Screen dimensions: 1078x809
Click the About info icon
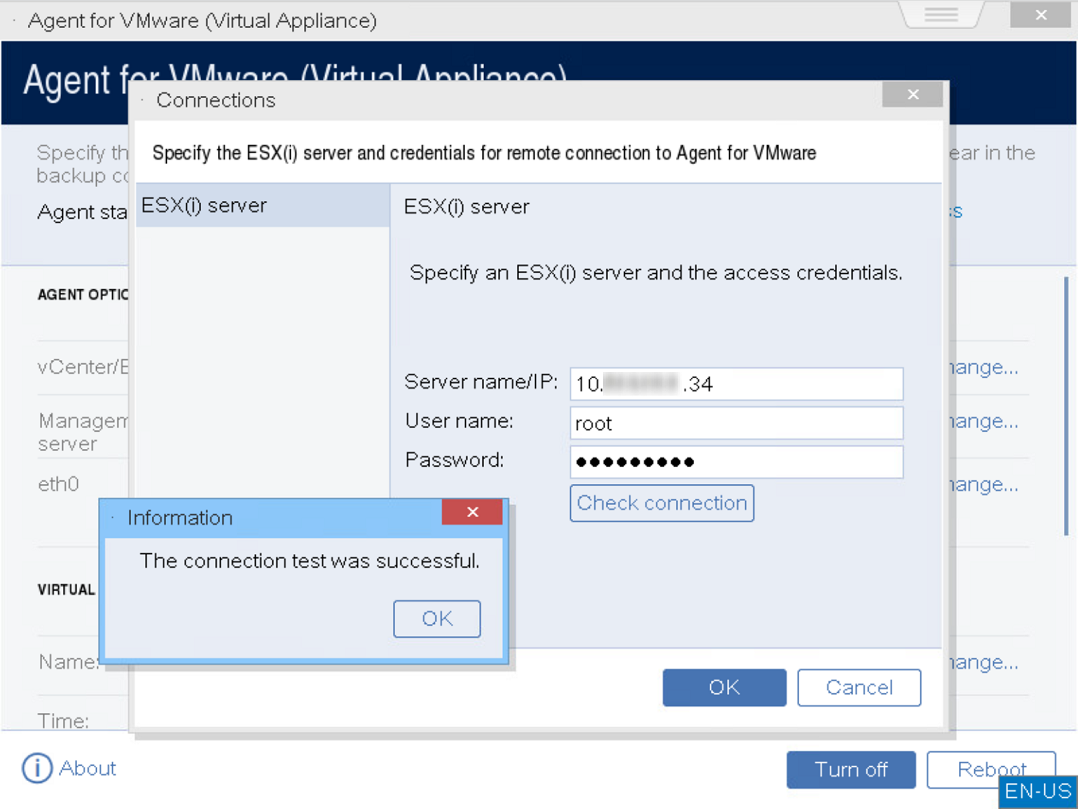(x=36, y=768)
